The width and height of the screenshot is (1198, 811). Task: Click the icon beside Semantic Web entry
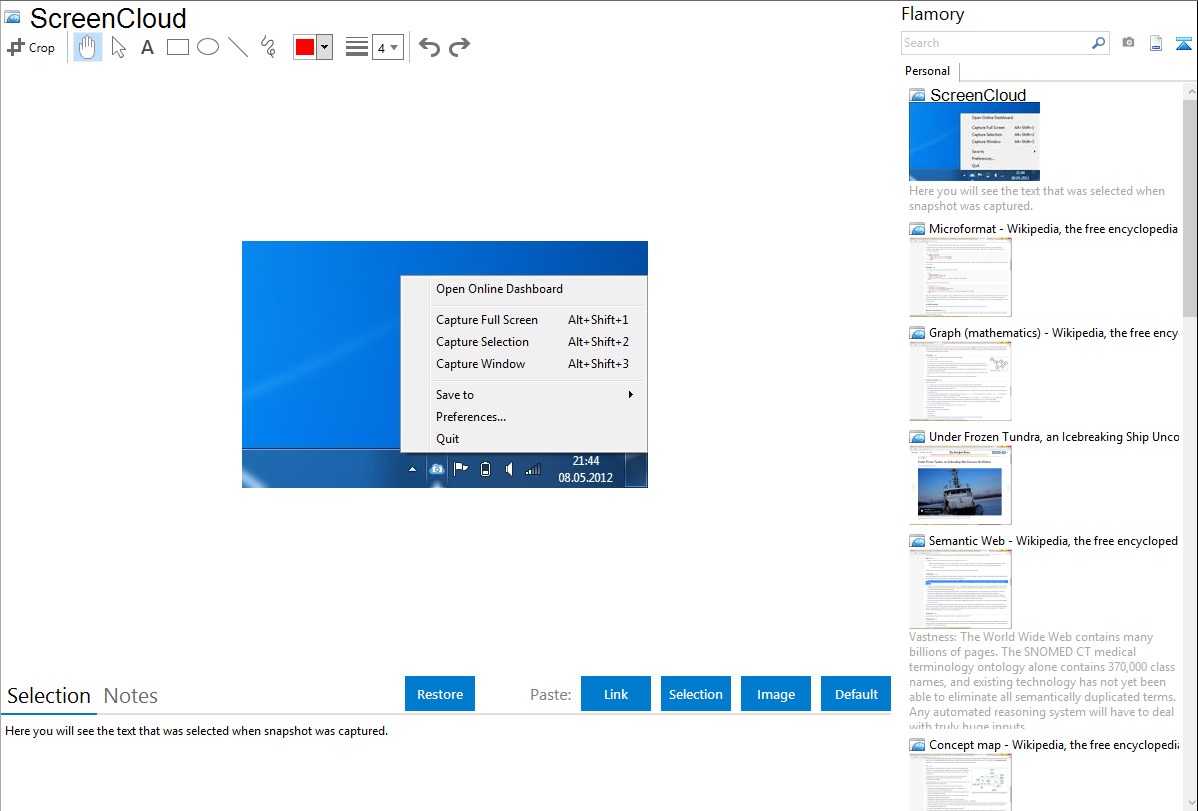click(917, 541)
